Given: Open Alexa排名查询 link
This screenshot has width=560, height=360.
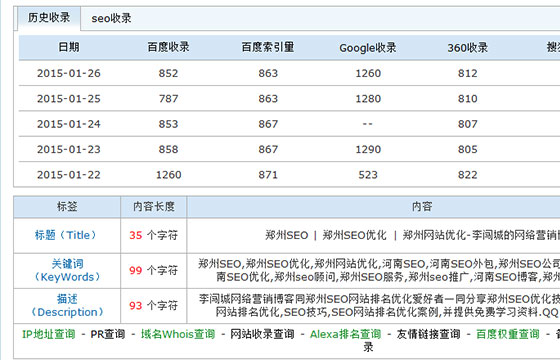Looking at the screenshot, I should click(x=346, y=335).
